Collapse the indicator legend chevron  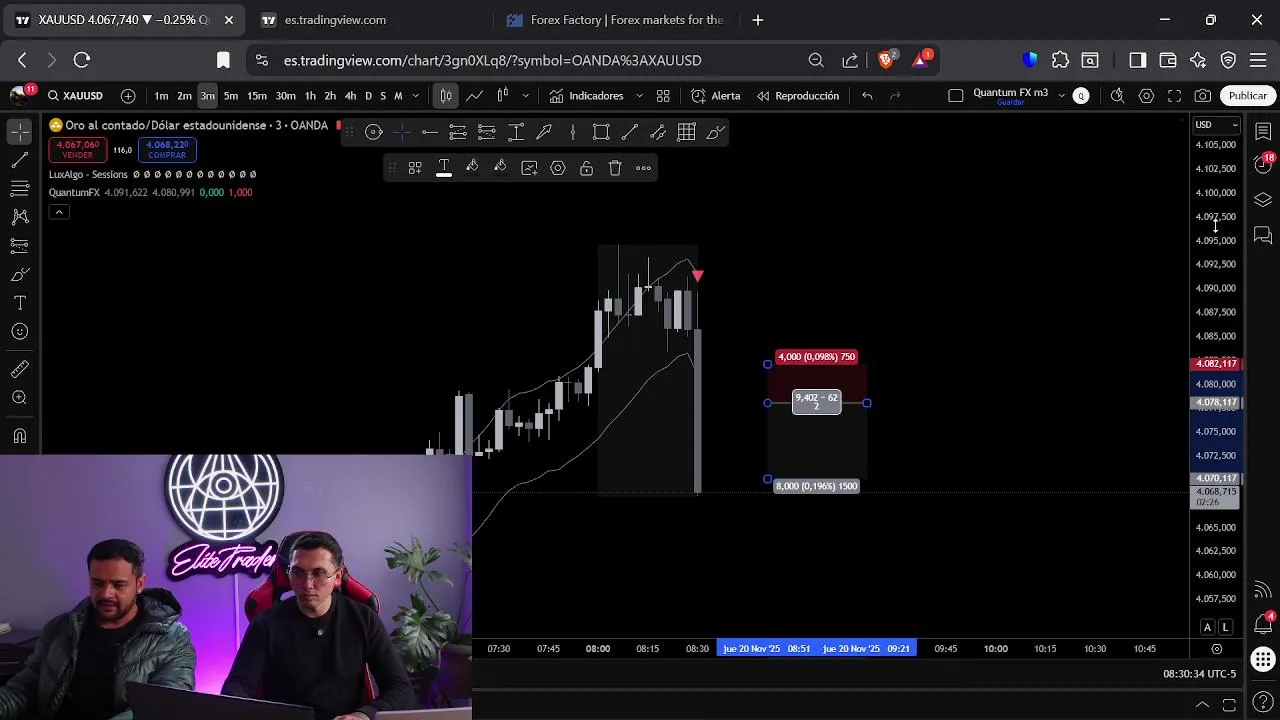pos(59,212)
